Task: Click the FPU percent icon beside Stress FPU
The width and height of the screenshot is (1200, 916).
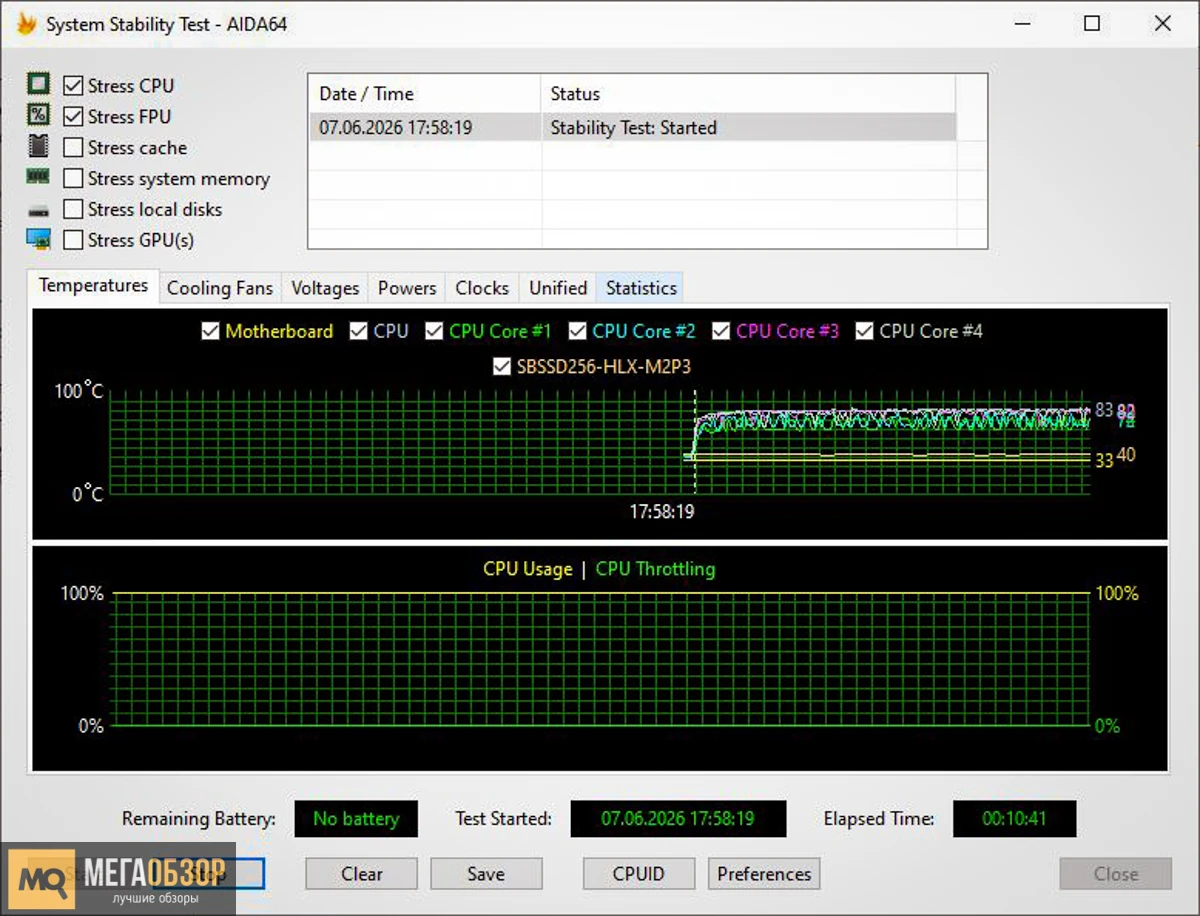Action: (x=38, y=116)
